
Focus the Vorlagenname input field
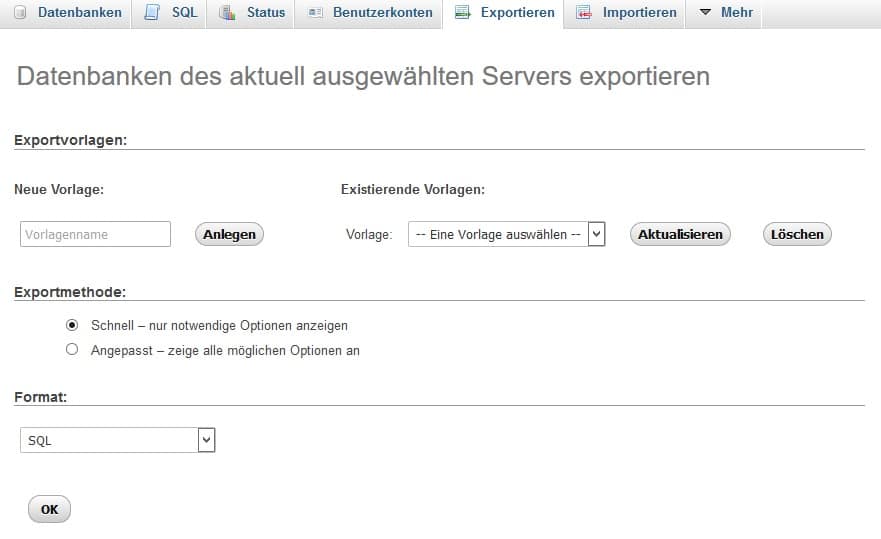95,234
